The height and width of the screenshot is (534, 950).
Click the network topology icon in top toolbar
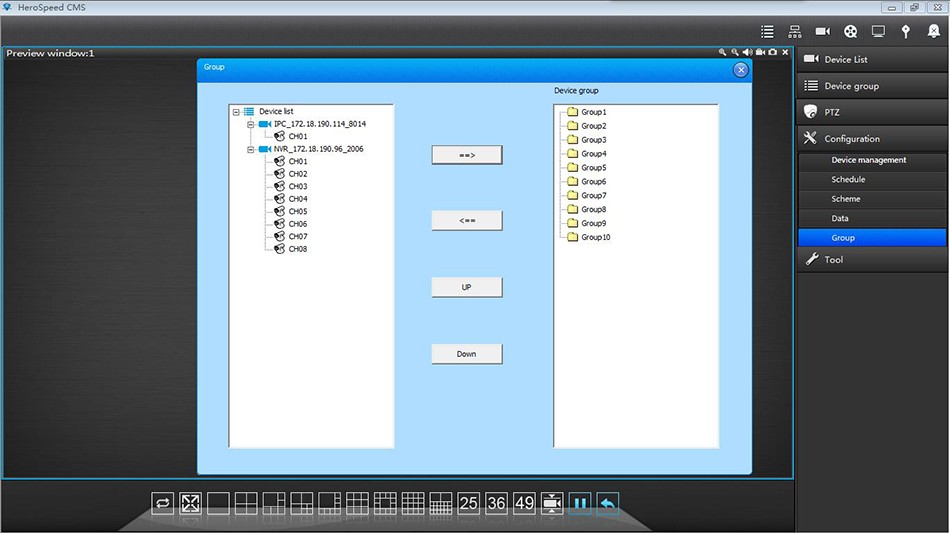(x=795, y=31)
